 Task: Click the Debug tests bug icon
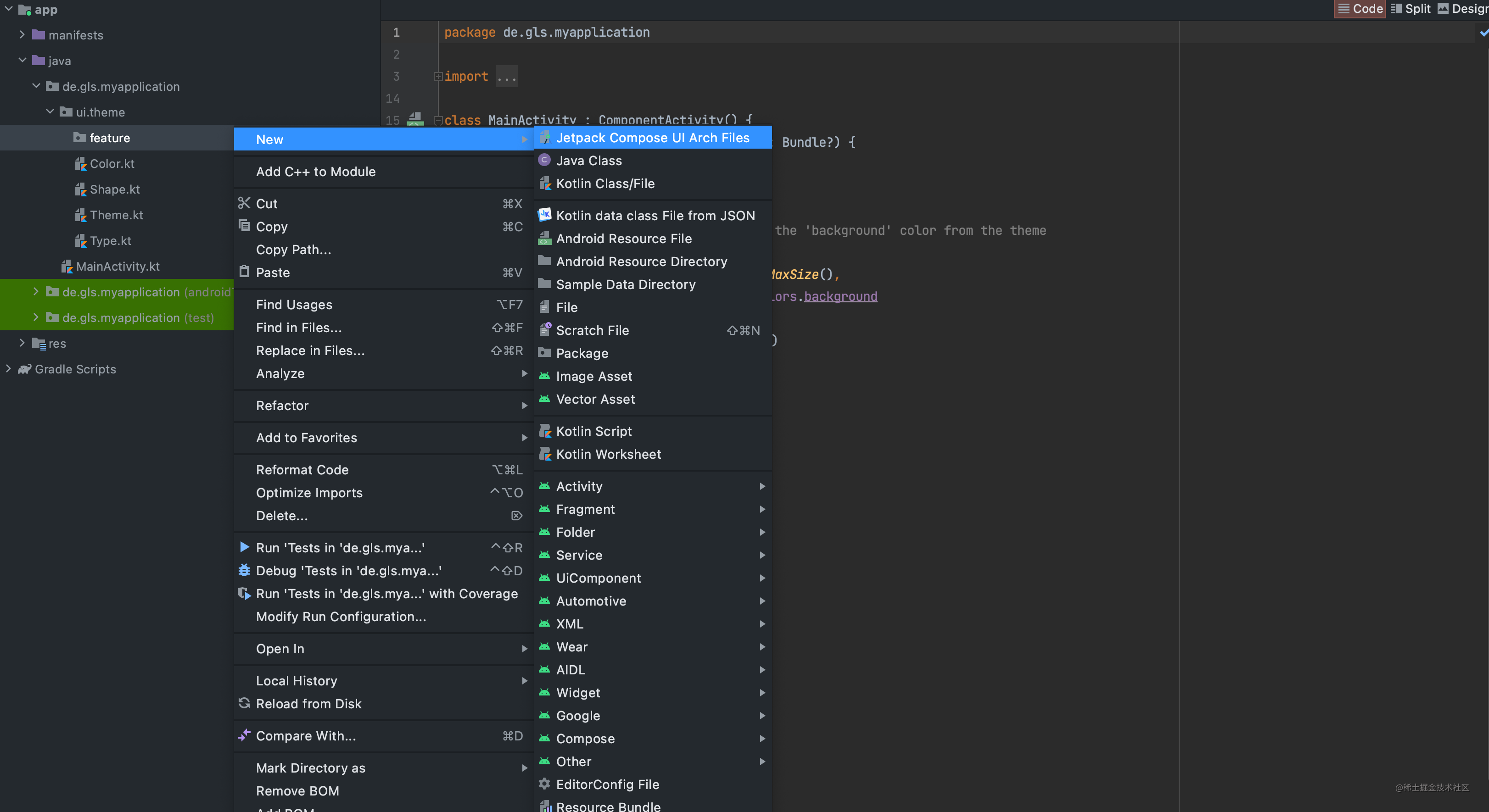(x=244, y=571)
